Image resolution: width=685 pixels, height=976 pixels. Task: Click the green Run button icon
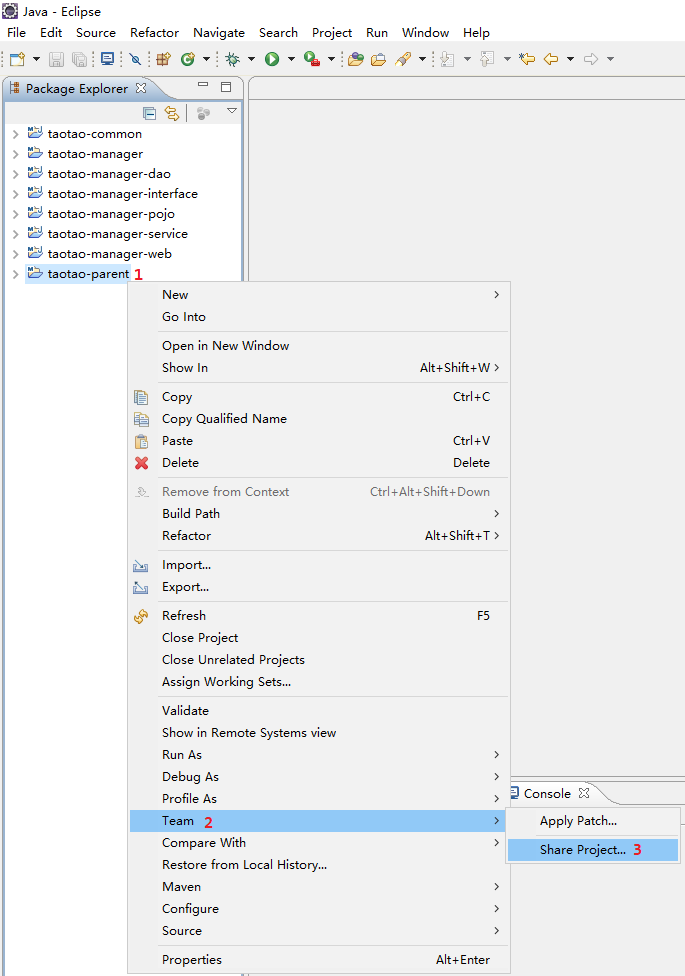point(272,59)
